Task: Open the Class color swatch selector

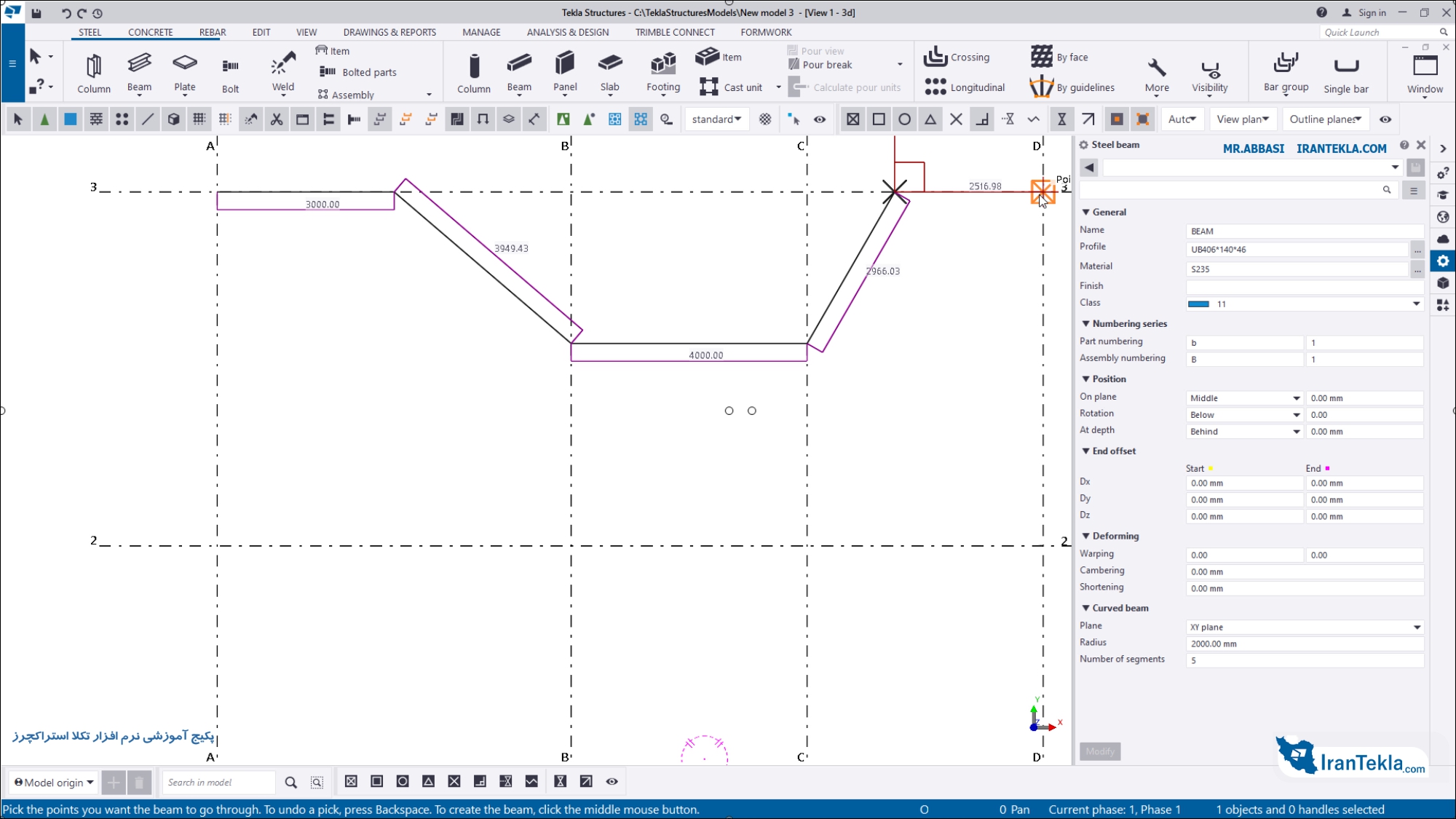Action: [1305, 304]
